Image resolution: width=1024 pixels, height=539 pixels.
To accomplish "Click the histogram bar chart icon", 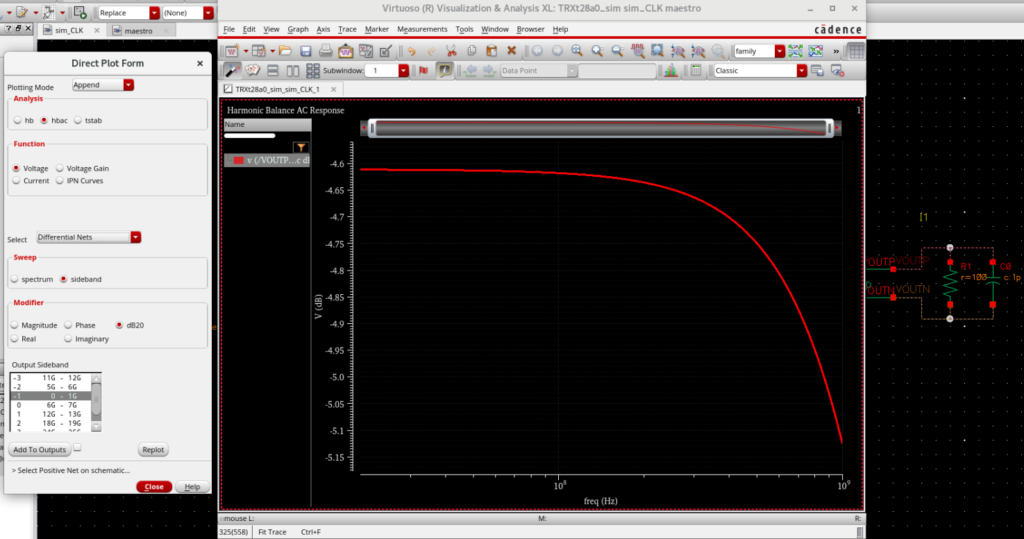I will point(671,71).
